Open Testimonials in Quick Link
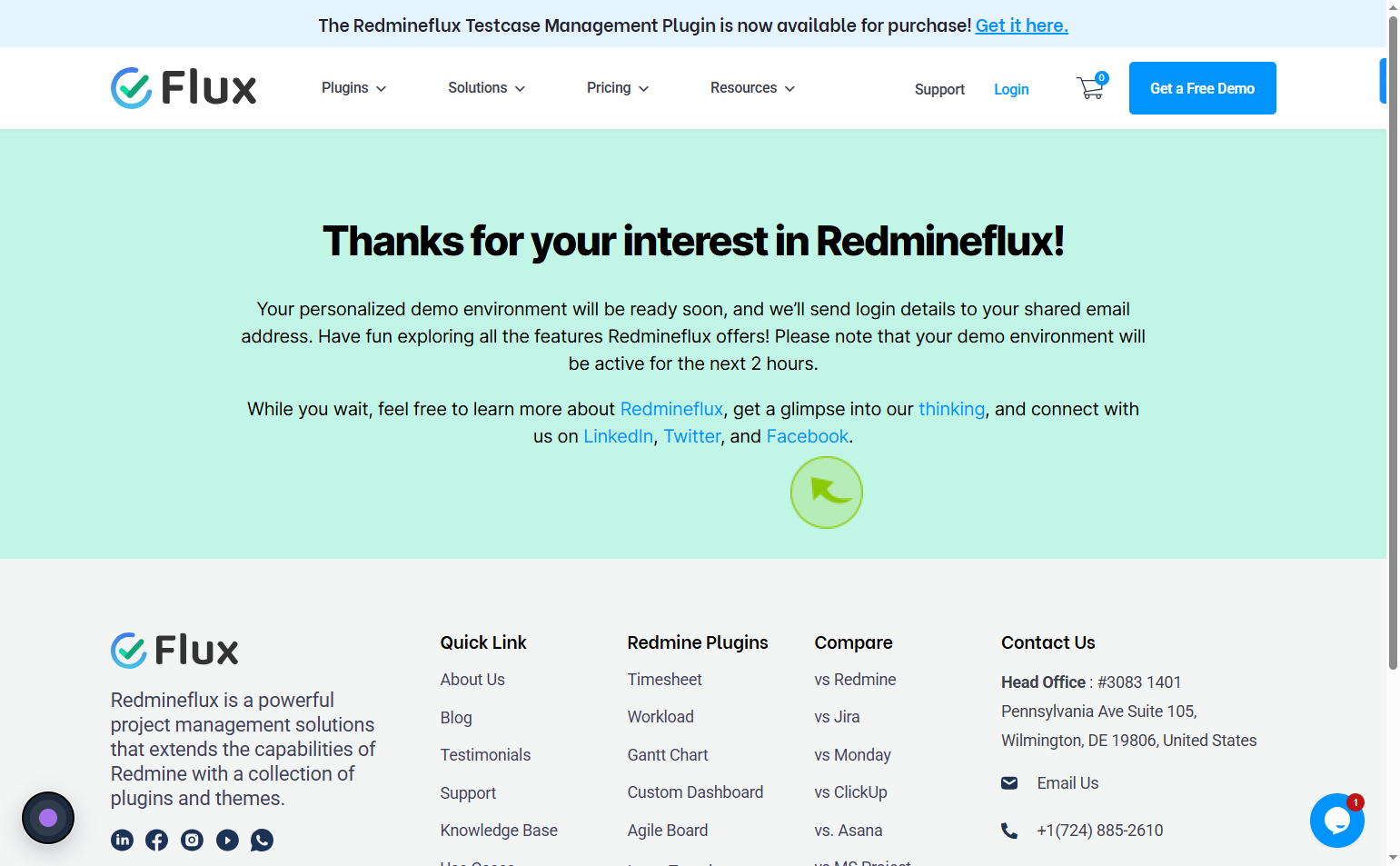 pyautogui.click(x=485, y=755)
